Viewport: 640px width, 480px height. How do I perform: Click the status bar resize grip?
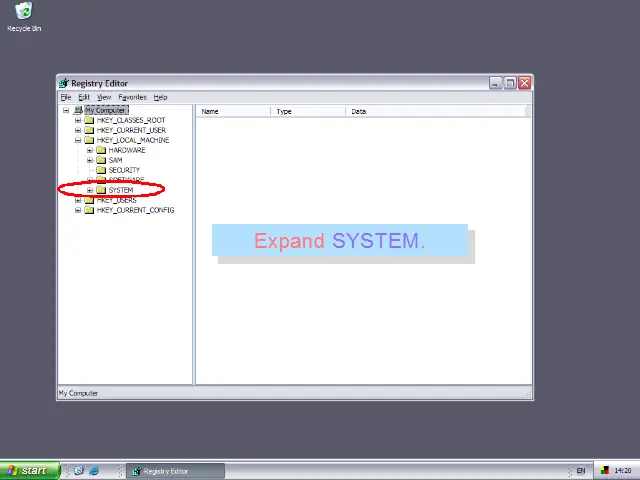528,395
